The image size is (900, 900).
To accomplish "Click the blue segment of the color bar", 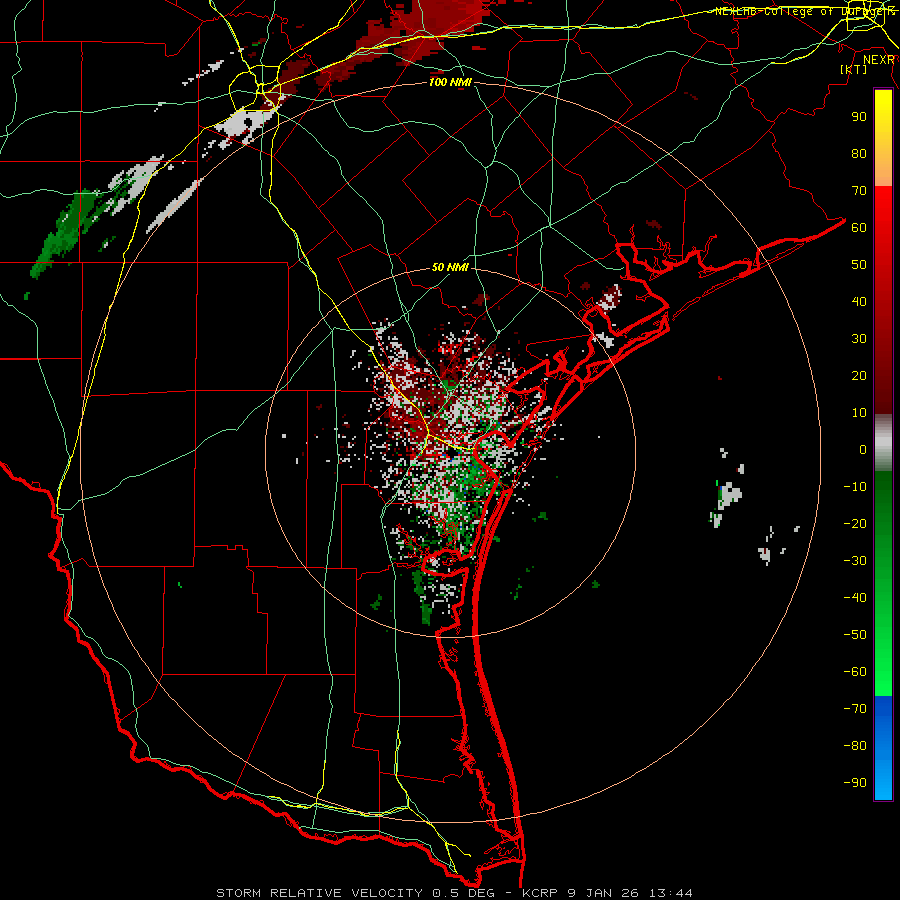I will (x=883, y=748).
